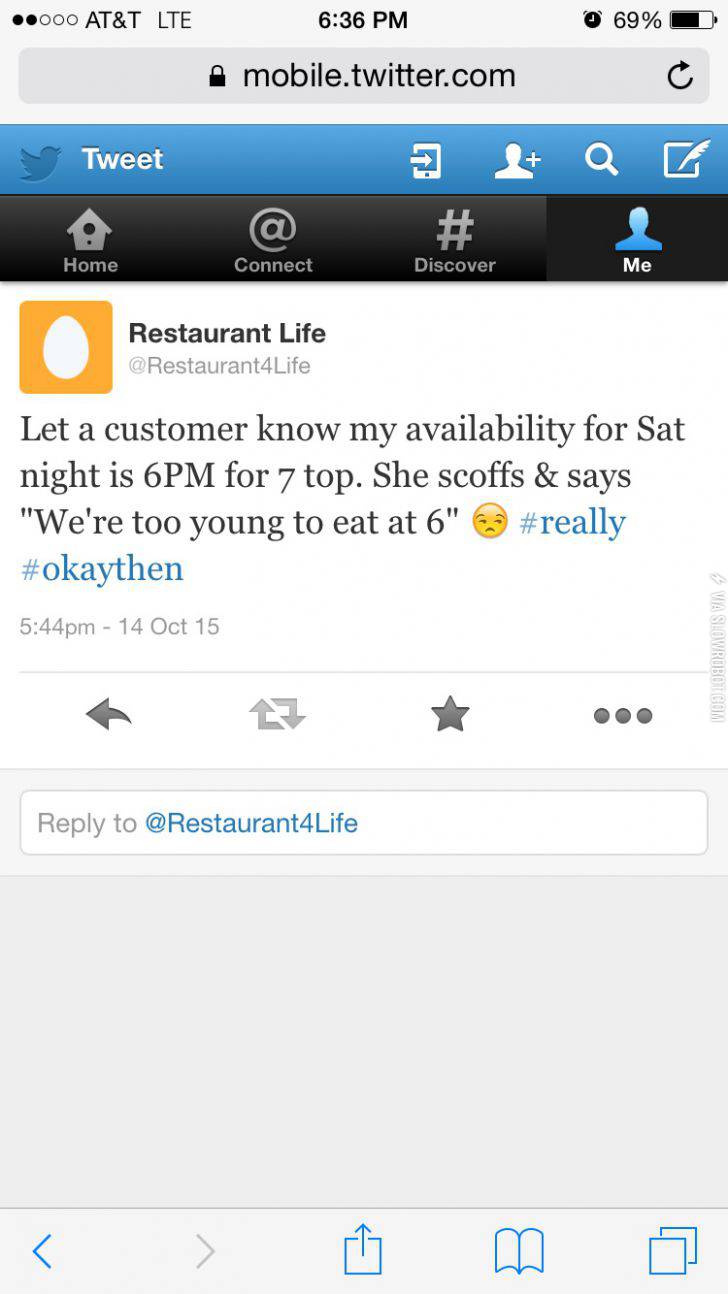Open the #okaythen hashtag
Viewport: 728px width, 1294px height.
[102, 568]
